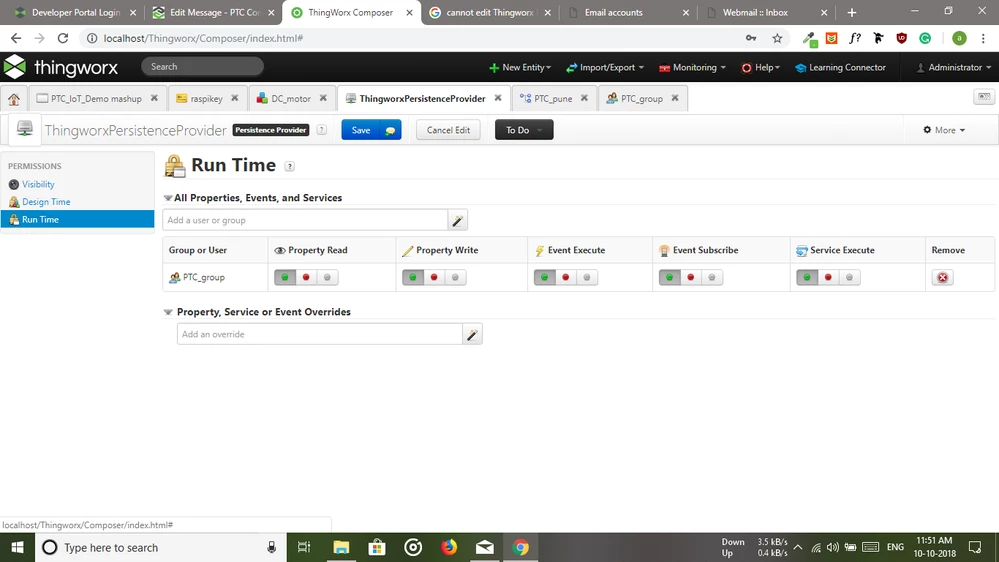999x562 pixels.
Task: Deny Service Execute for PTC_group
Action: pos(828,278)
